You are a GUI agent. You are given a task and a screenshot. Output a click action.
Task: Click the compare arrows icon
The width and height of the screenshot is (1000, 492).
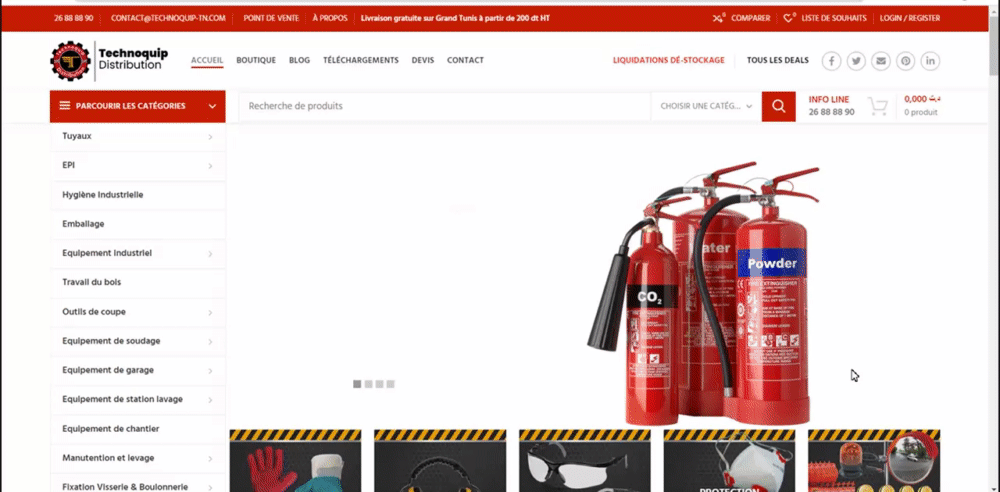pos(719,18)
